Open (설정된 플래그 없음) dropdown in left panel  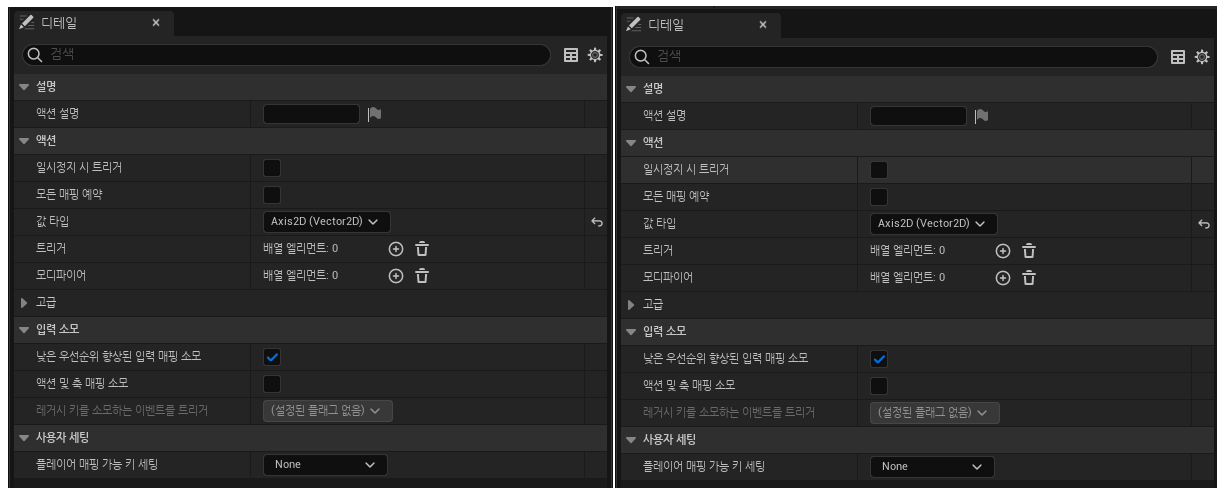click(x=328, y=410)
